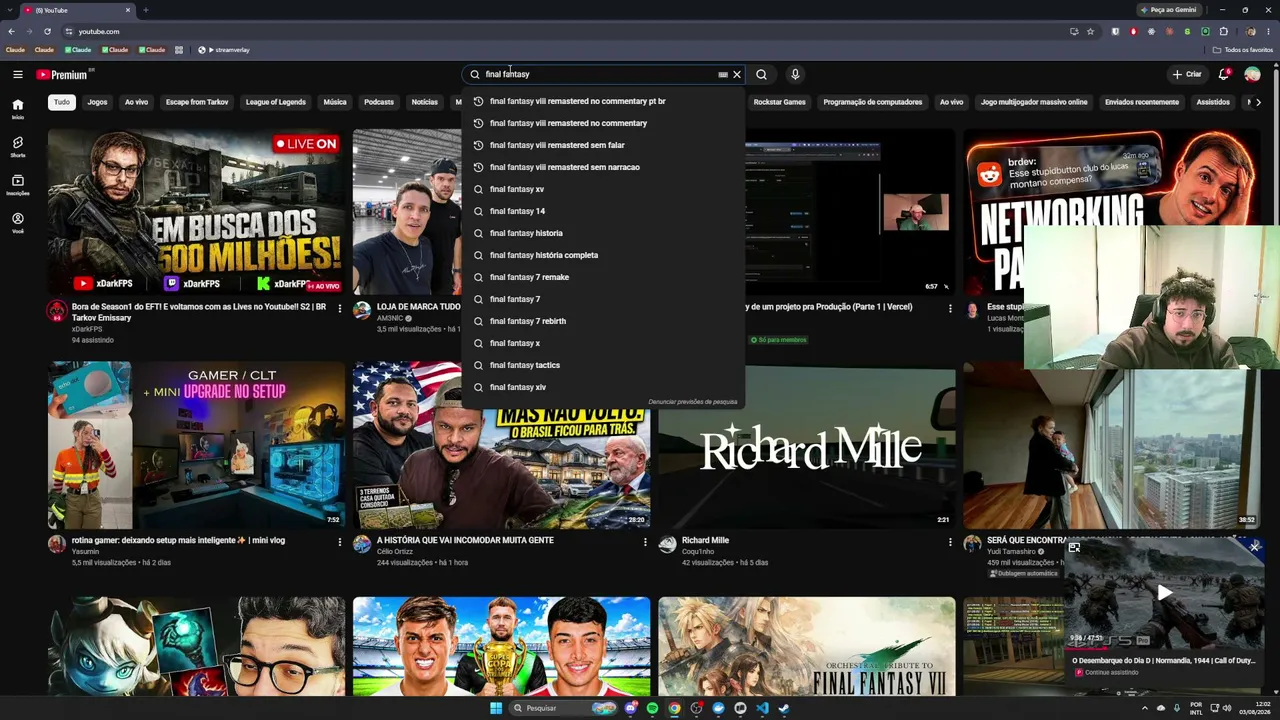Screen dimensions: 1280x720
Task: Choose suggestion 'final fantasy 14'
Action: (603, 211)
